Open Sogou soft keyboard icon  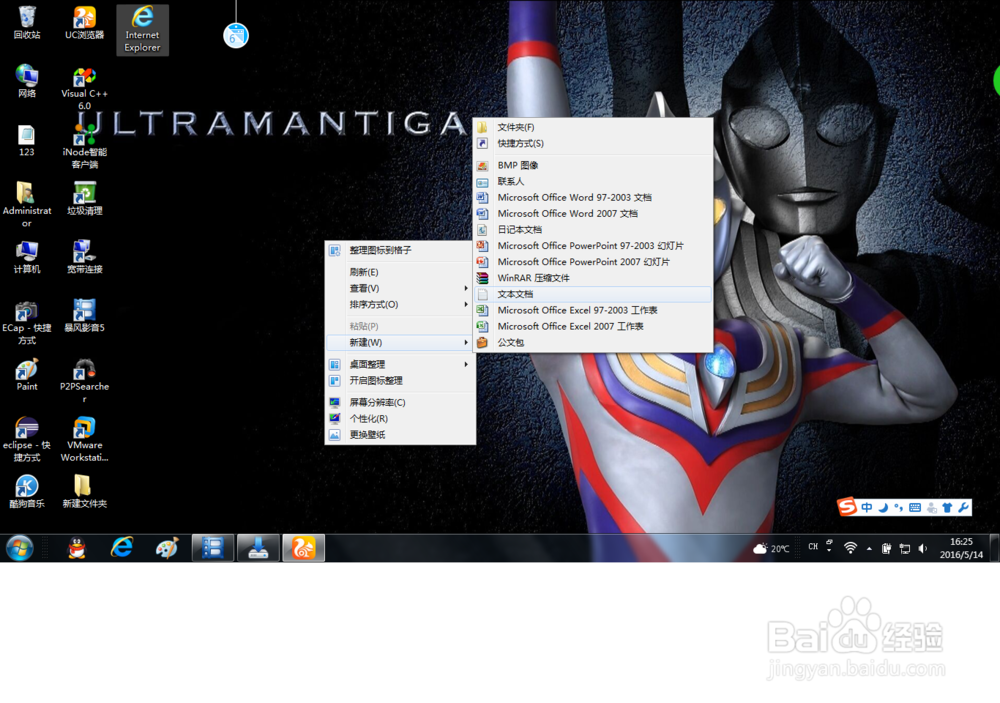[915, 508]
